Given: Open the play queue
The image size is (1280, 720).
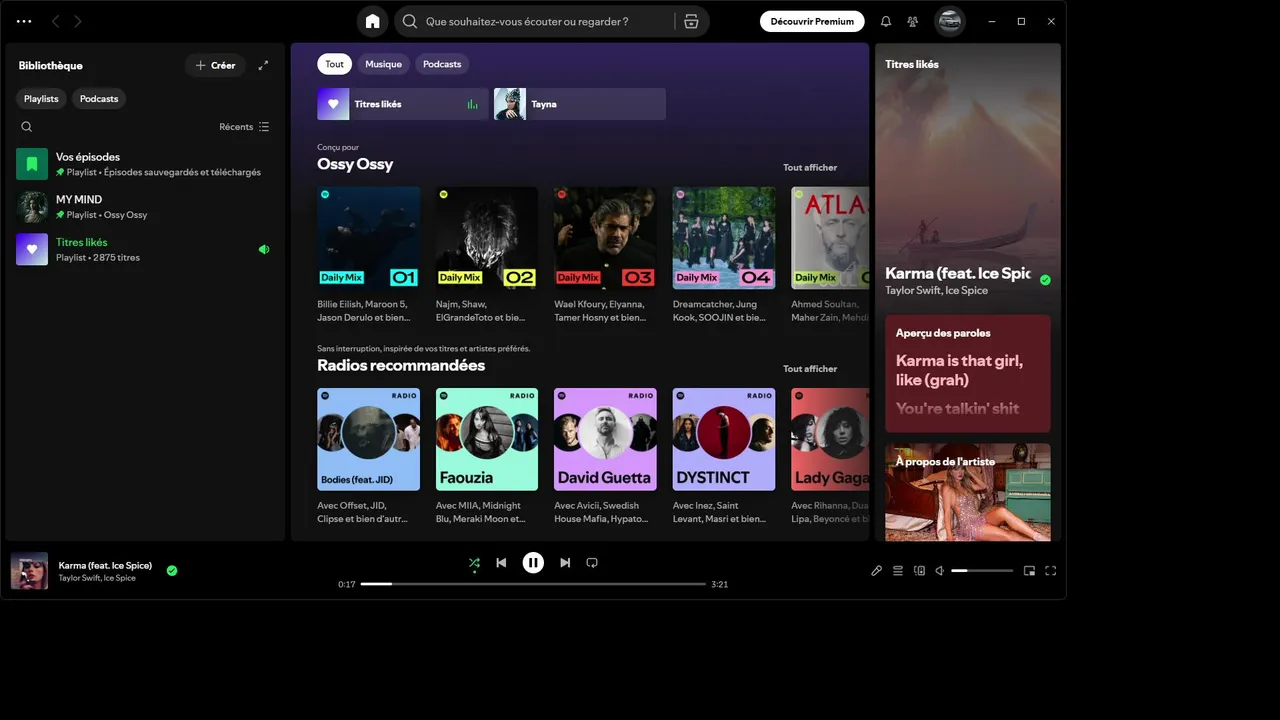Looking at the screenshot, I should pos(898,571).
